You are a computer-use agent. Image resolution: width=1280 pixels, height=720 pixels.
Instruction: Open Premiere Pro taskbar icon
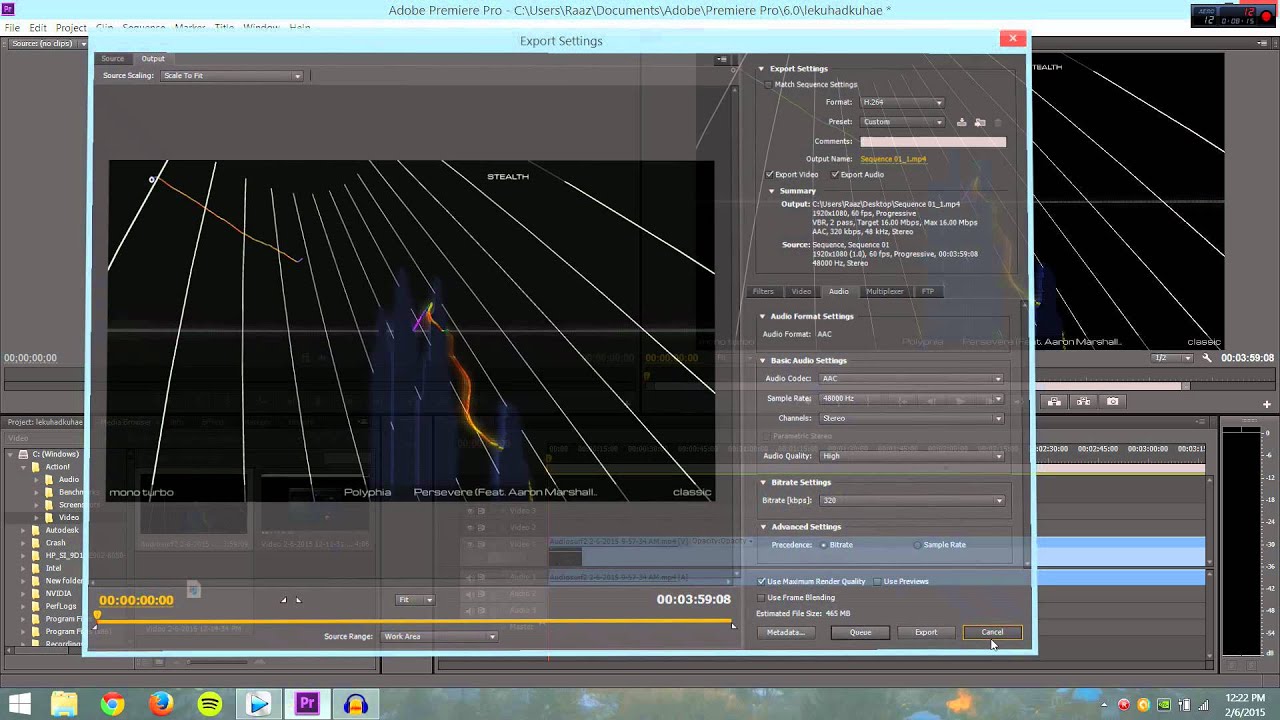tap(307, 704)
